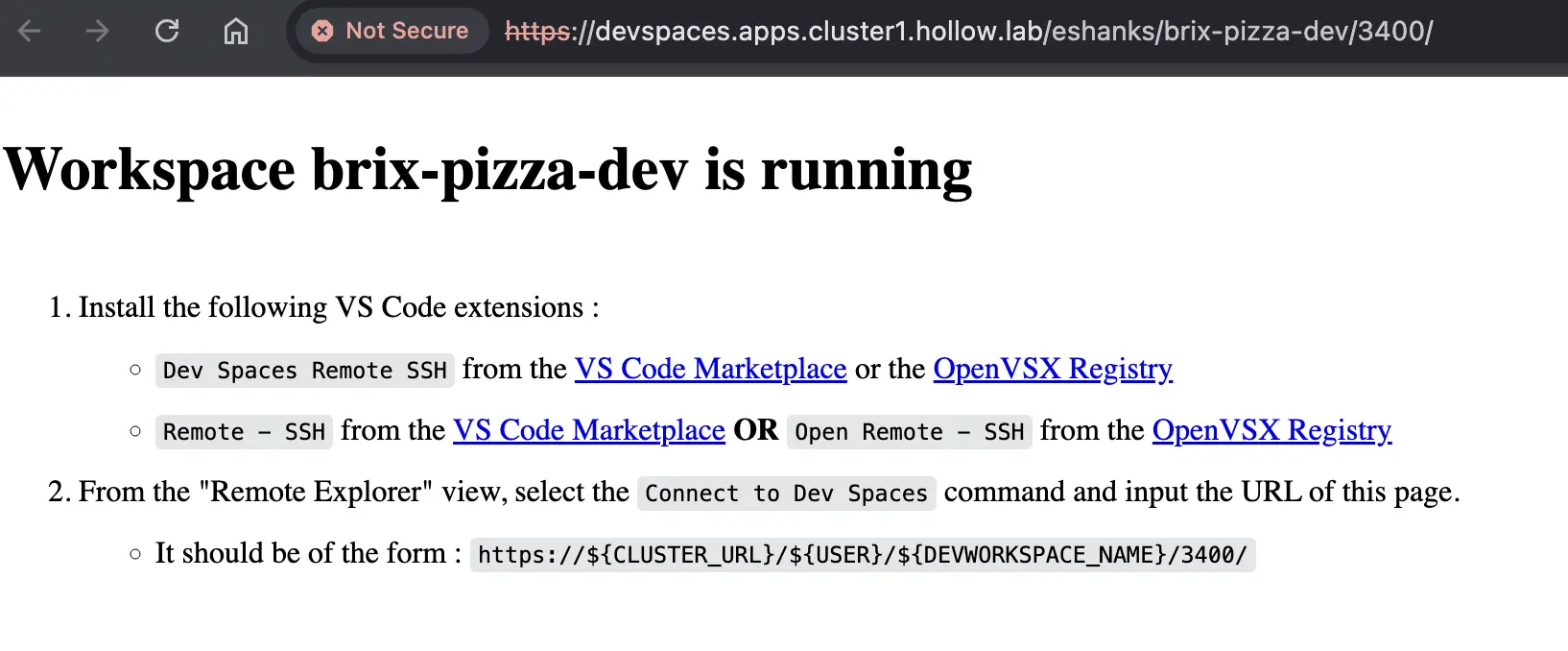
Task: Open OpenVSX Registry link for Dev Spaces Remote SSH
Action: 1053,369
